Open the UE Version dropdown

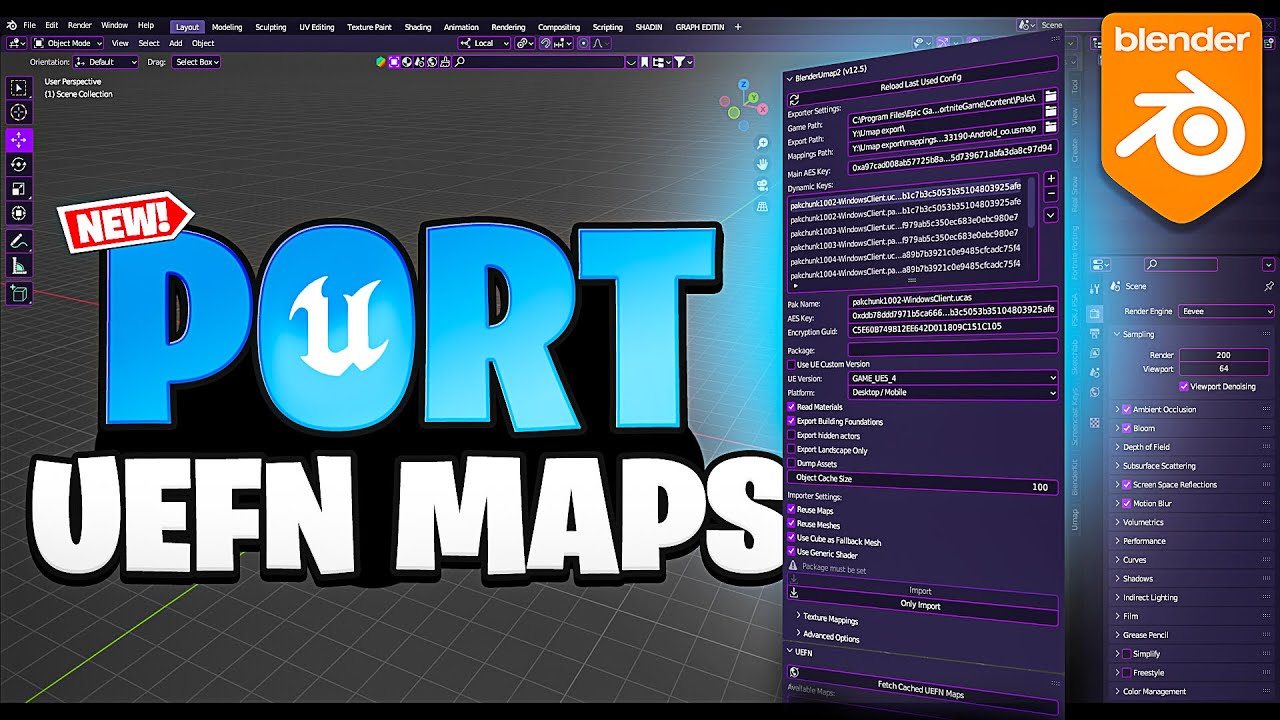pyautogui.click(x=952, y=378)
